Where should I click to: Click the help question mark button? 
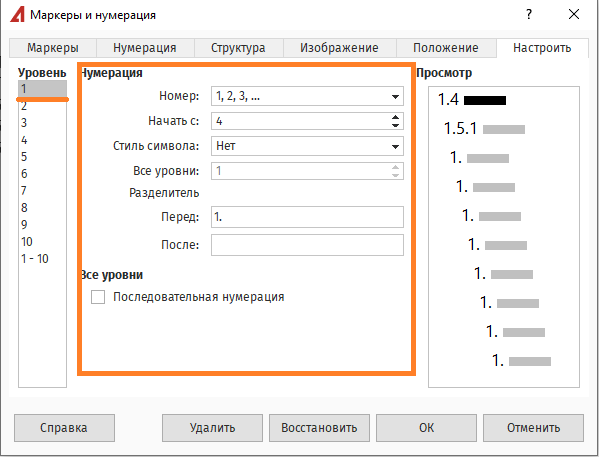tap(526, 15)
